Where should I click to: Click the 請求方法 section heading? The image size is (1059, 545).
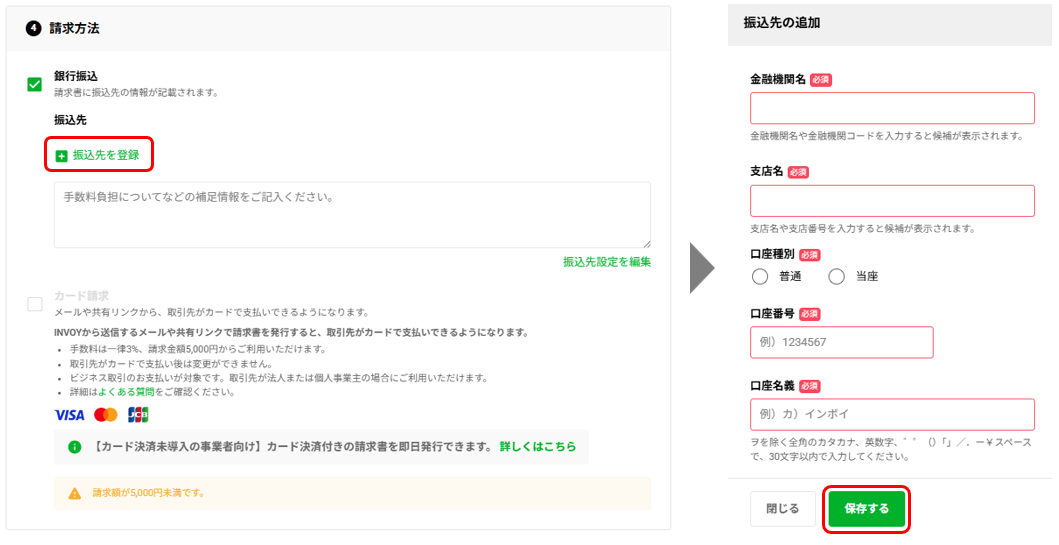74,28
